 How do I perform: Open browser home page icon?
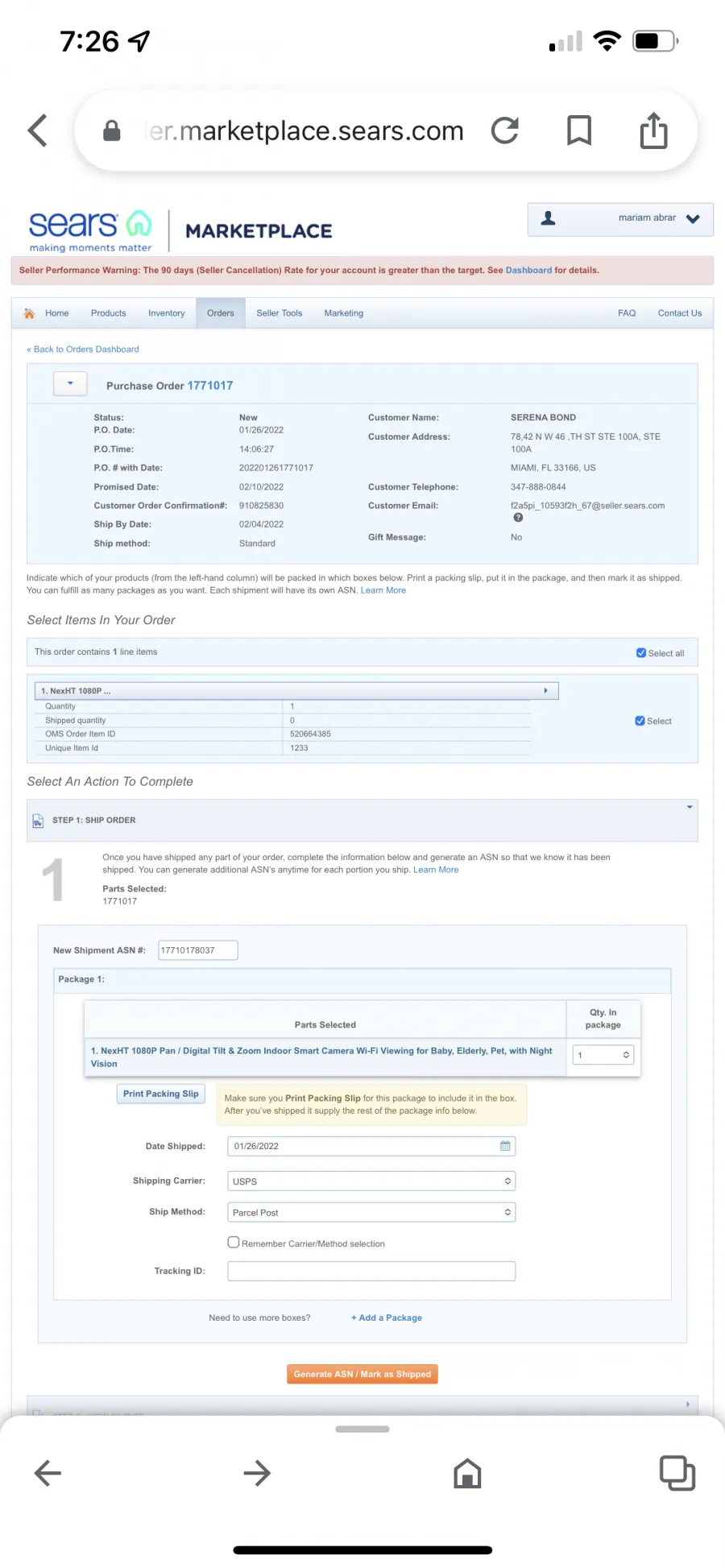(x=467, y=1473)
